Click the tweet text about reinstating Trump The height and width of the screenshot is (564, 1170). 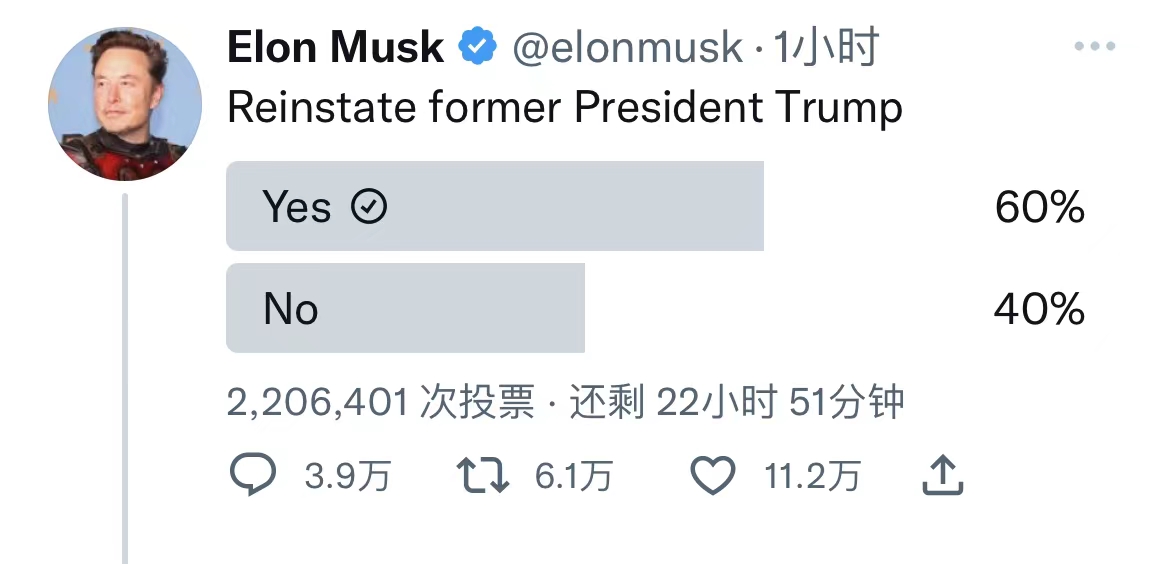point(565,107)
